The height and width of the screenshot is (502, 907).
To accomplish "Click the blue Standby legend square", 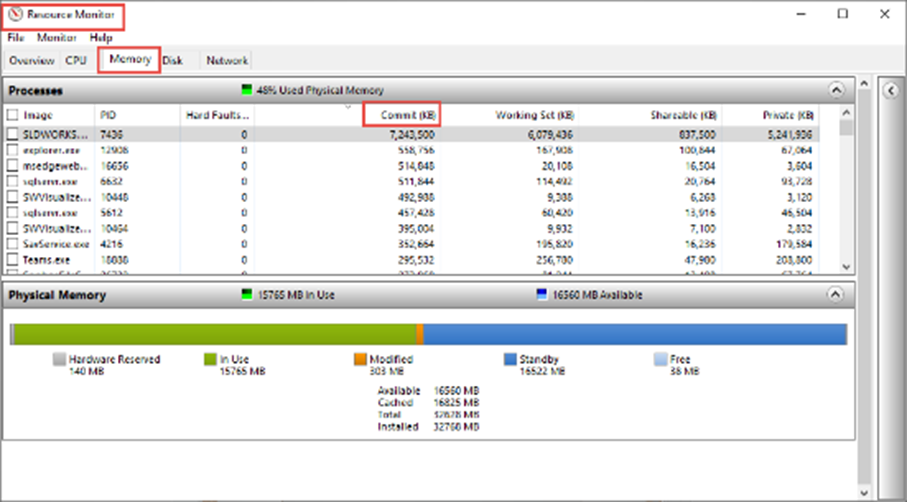I will coord(511,359).
